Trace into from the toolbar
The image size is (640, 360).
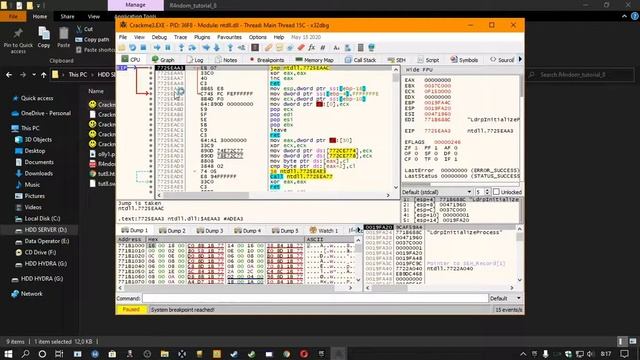206,48
